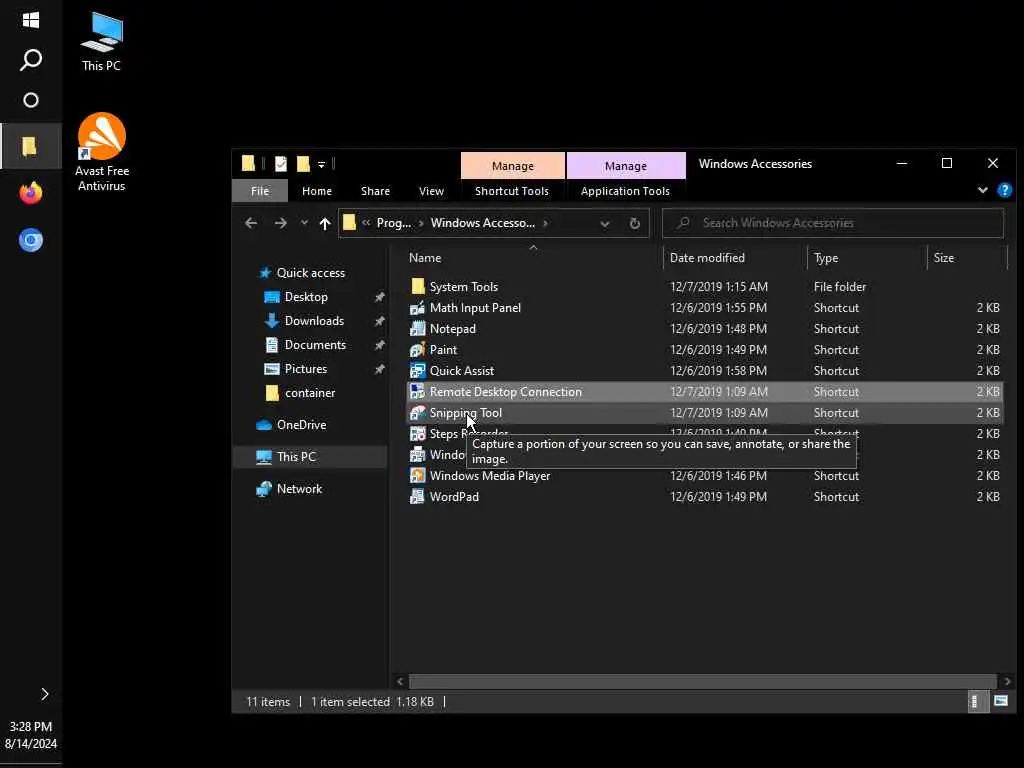Select OneDrive in the navigation pane

click(291, 425)
